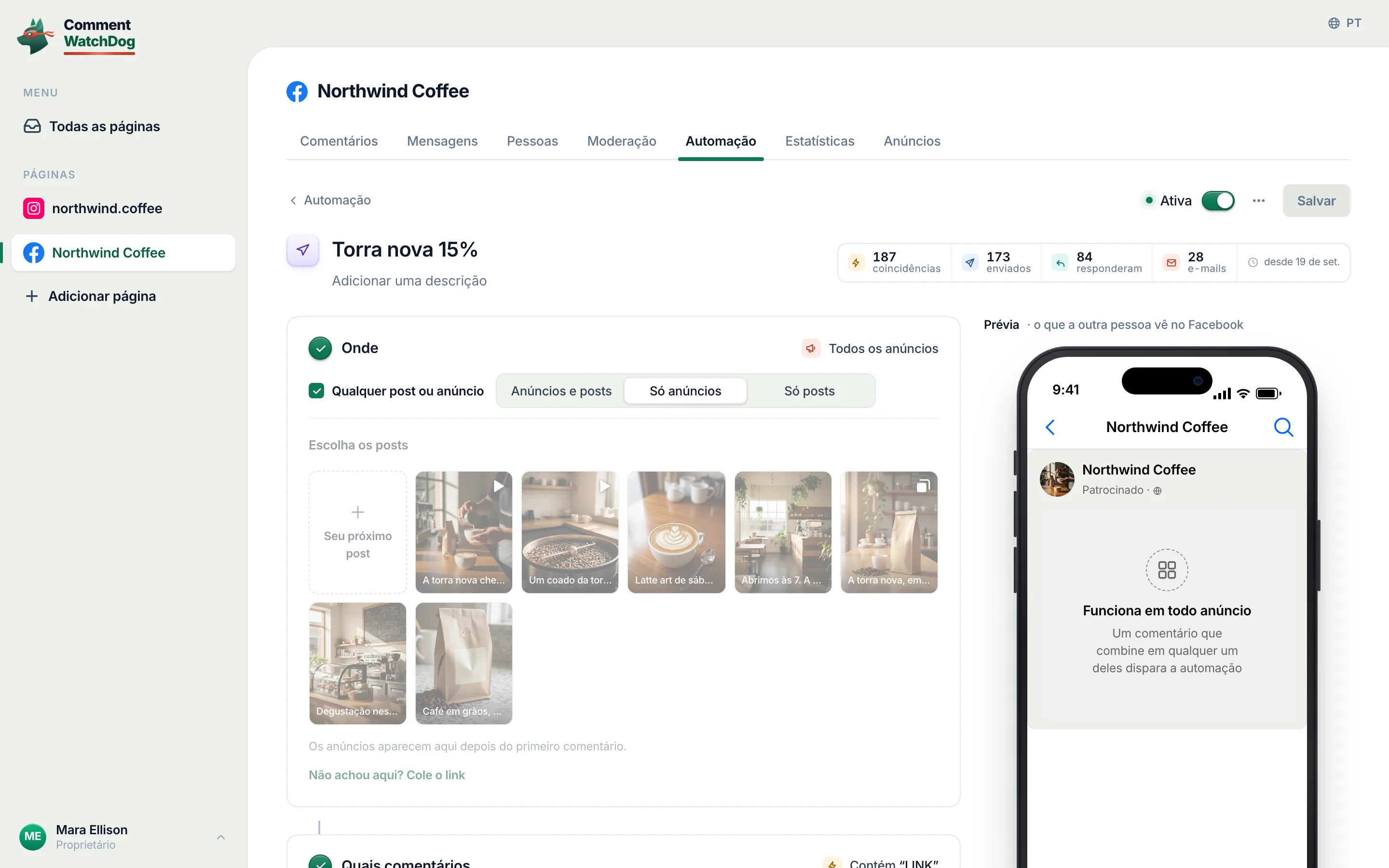Click the 28 e-mails envelope icon
The width and height of the screenshot is (1389, 868).
[x=1171, y=262]
